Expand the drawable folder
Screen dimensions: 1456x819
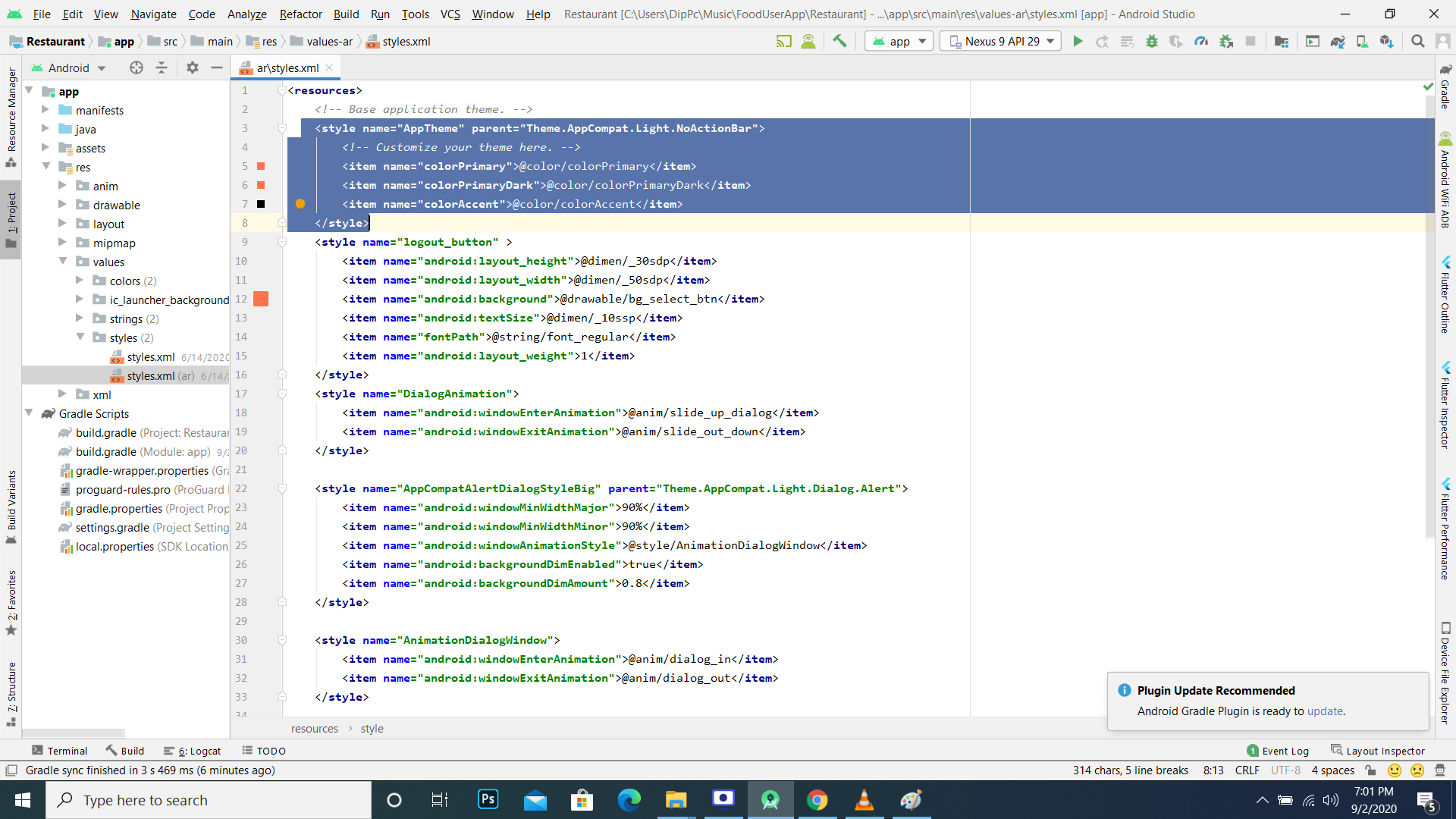[x=63, y=205]
